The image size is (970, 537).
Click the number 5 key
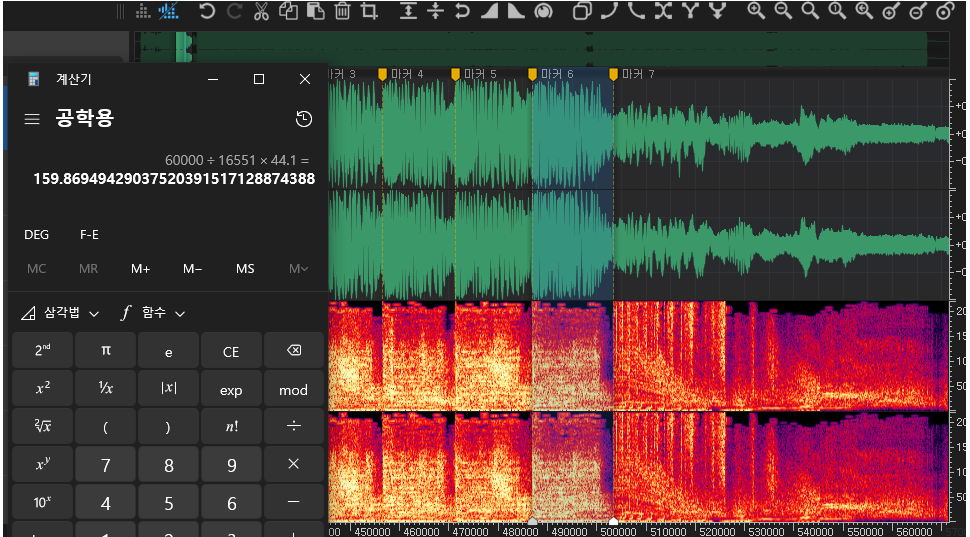[x=168, y=502]
